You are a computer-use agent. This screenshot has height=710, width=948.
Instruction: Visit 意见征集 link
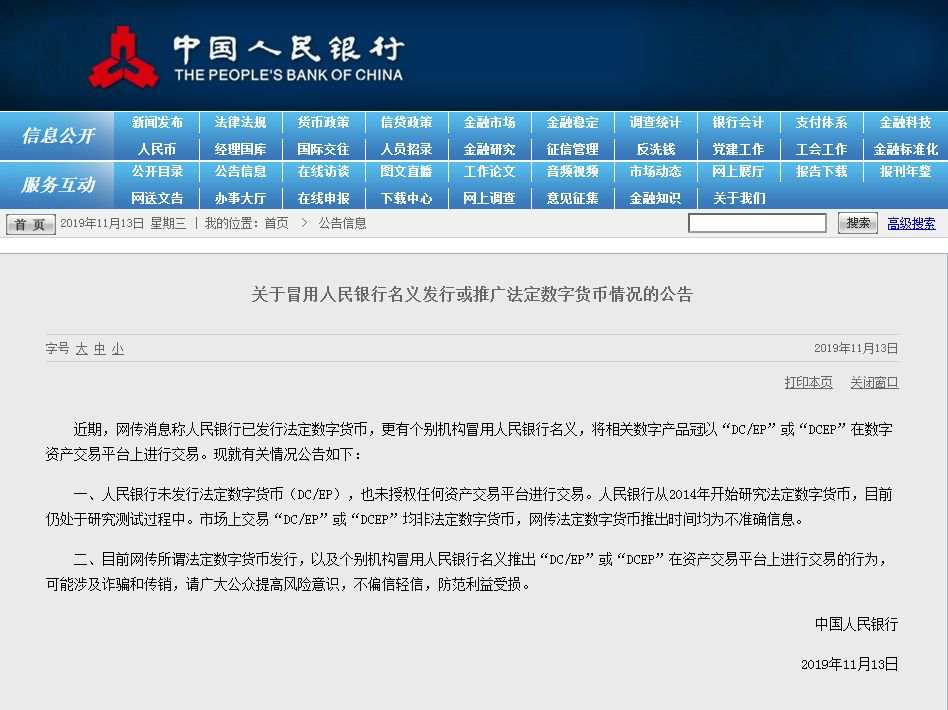tap(573, 198)
